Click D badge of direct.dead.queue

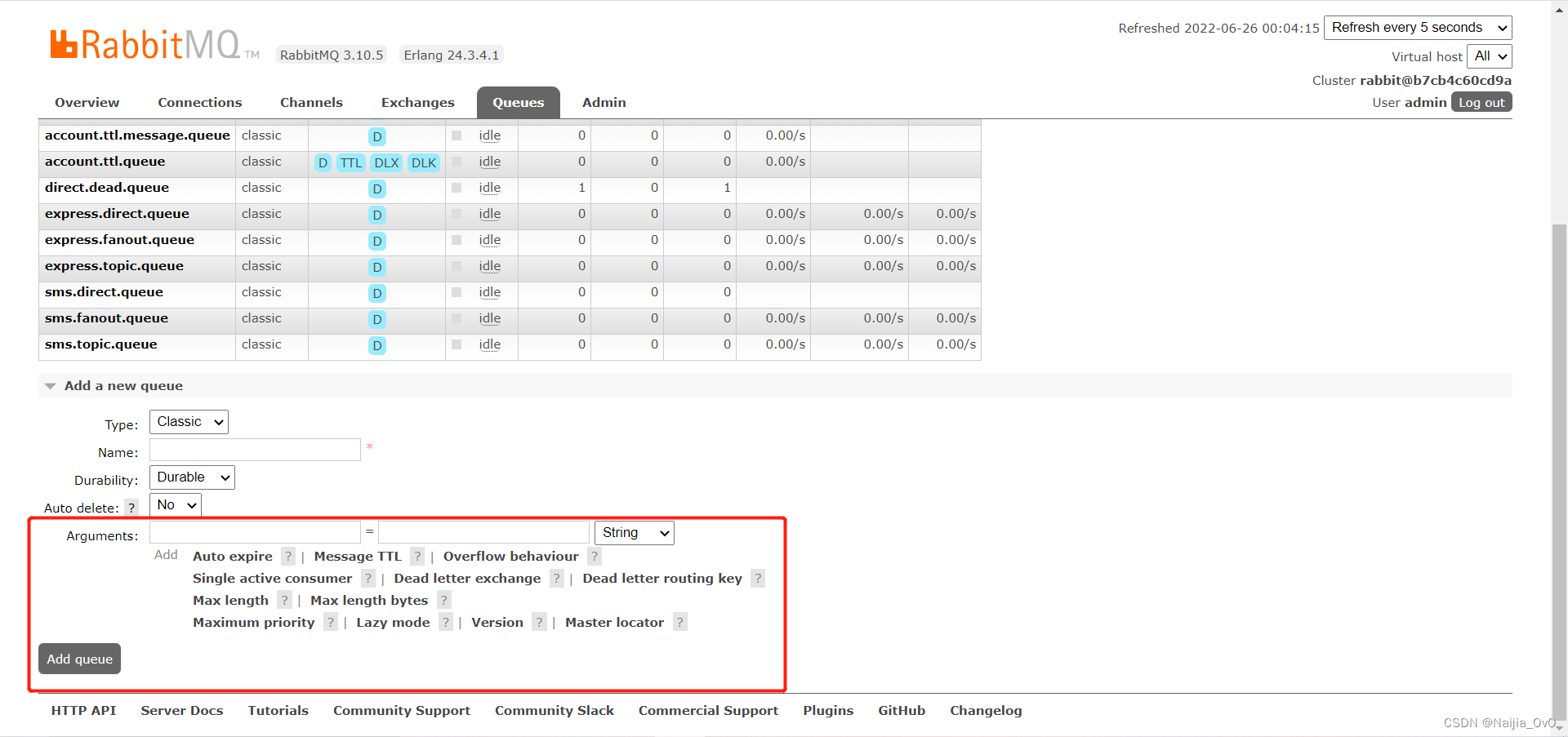[x=377, y=189]
